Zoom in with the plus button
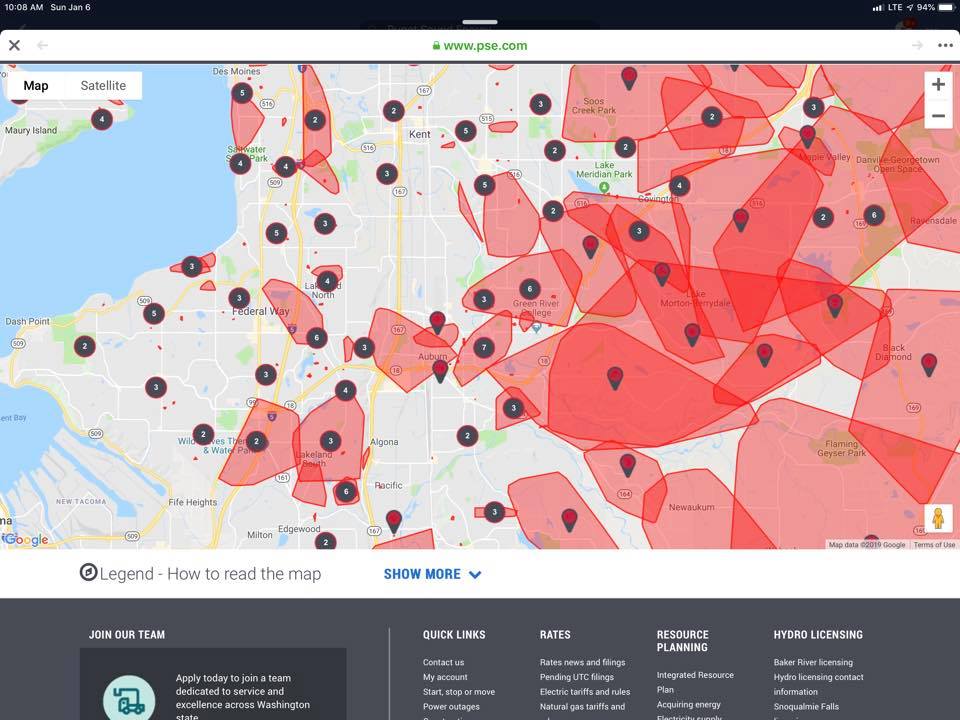The image size is (960, 720). (x=938, y=84)
